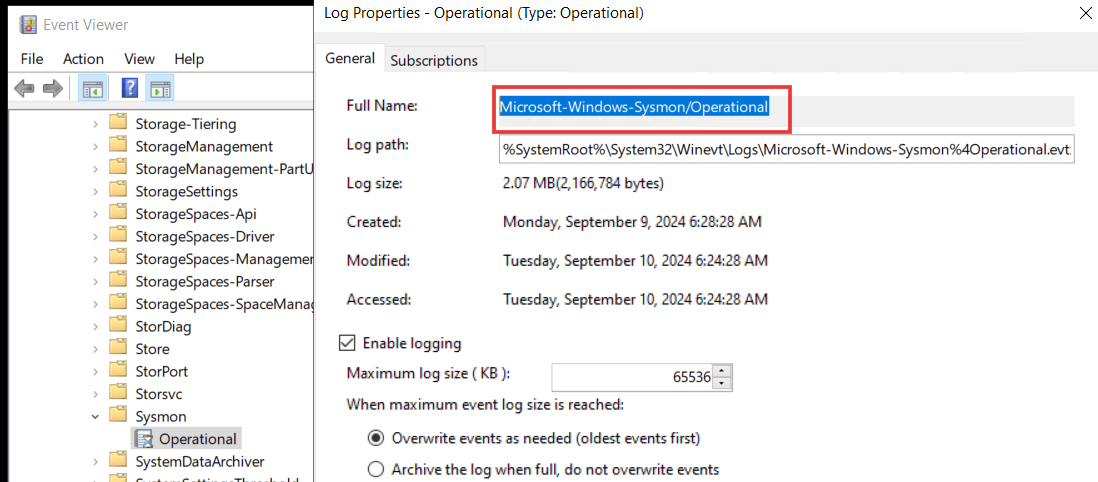Click the Event Viewer app icon in title bar
The width and height of the screenshot is (1098, 482).
(27, 25)
